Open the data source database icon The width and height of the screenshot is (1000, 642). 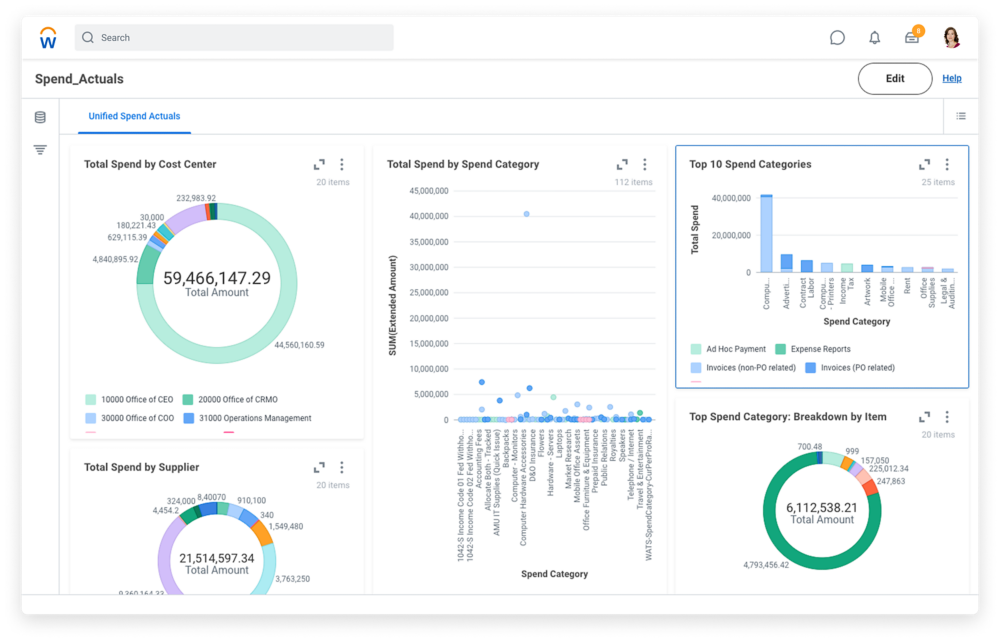click(x=40, y=117)
